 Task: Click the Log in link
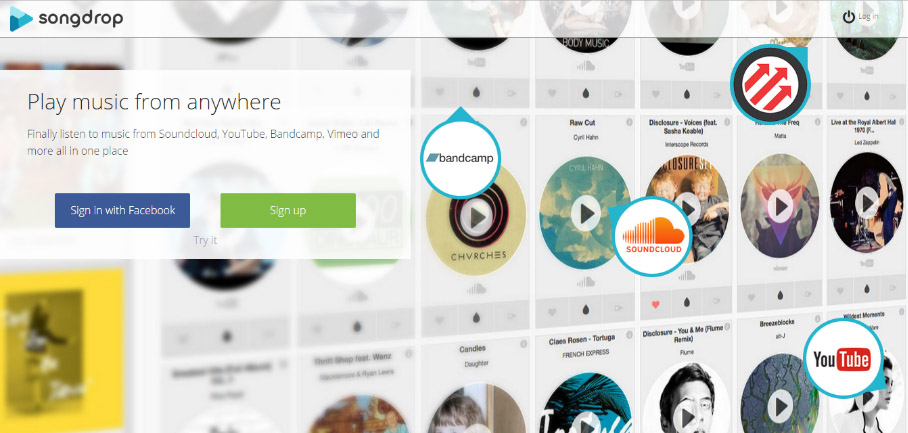(867, 17)
